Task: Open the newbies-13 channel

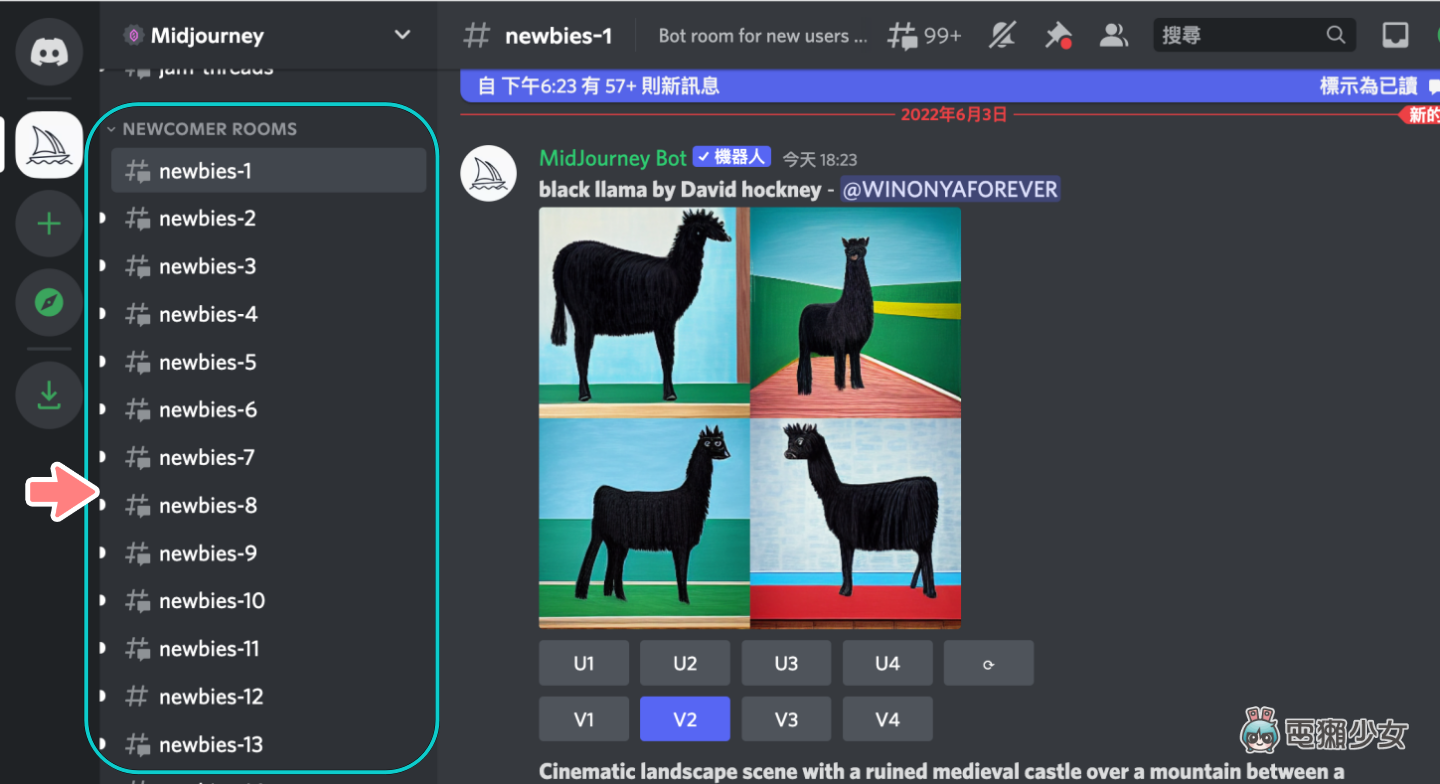Action: [269, 745]
